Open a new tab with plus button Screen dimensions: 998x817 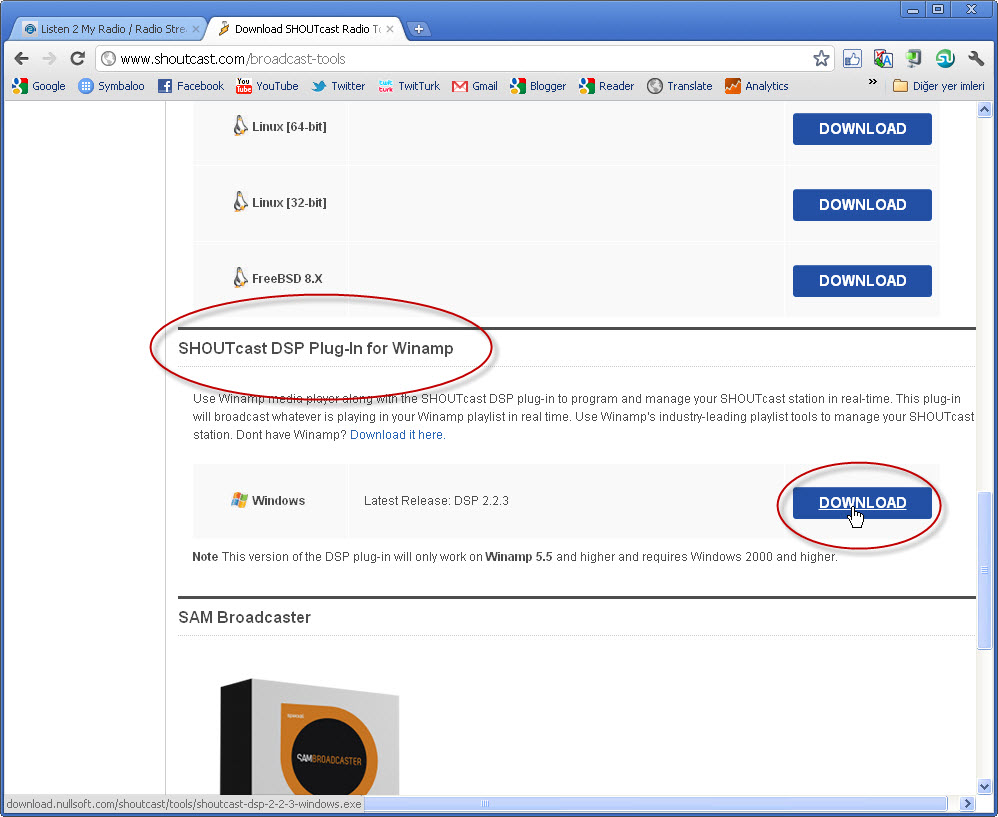(x=418, y=29)
